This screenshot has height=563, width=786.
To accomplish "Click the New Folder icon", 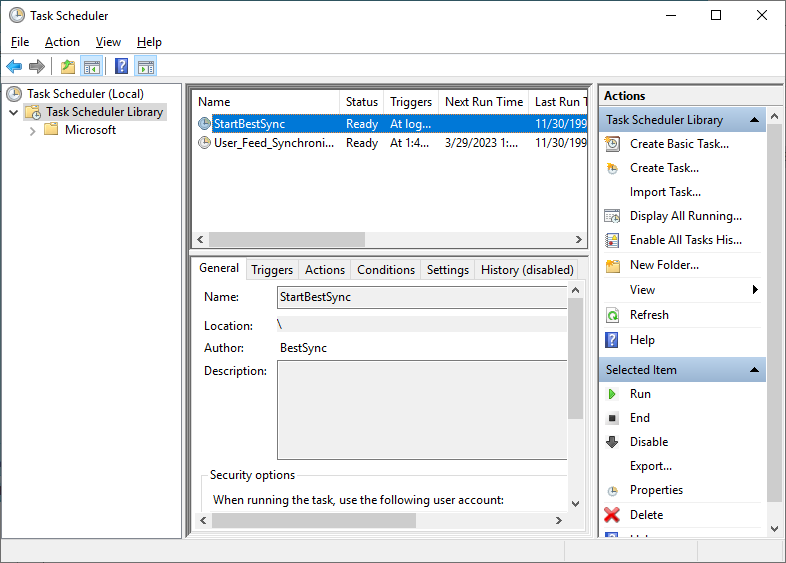I will [x=613, y=265].
